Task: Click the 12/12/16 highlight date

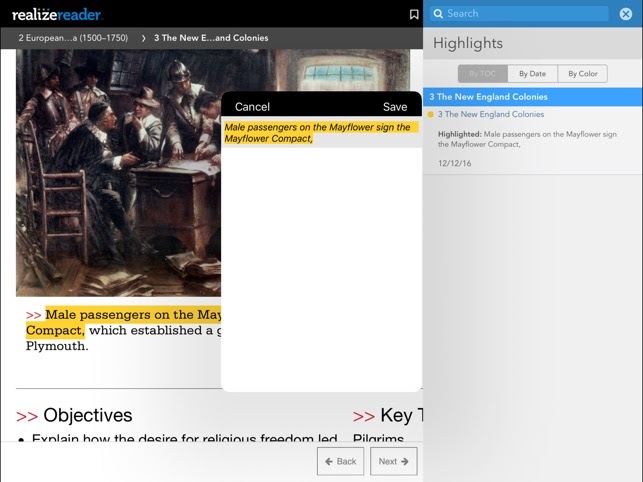Action: click(454, 163)
